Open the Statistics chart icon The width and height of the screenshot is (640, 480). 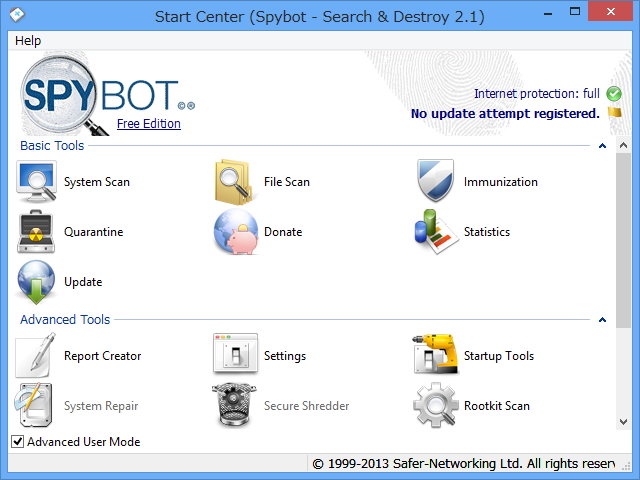tap(436, 232)
